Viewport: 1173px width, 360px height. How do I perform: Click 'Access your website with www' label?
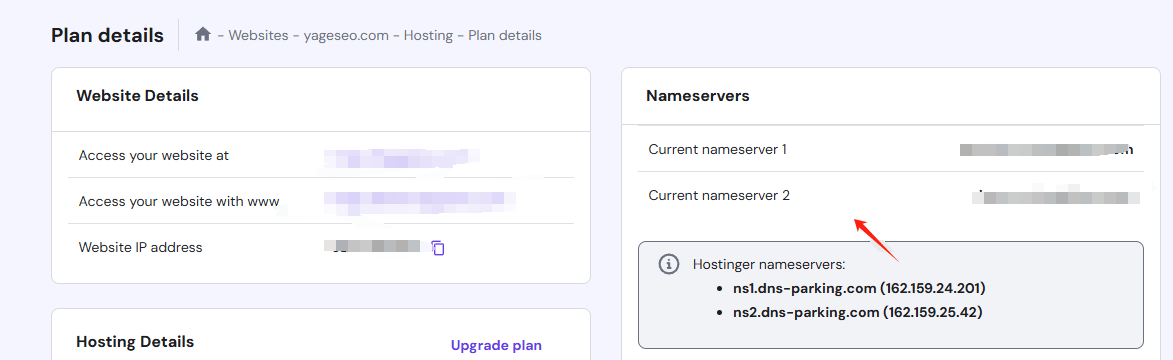coord(179,201)
